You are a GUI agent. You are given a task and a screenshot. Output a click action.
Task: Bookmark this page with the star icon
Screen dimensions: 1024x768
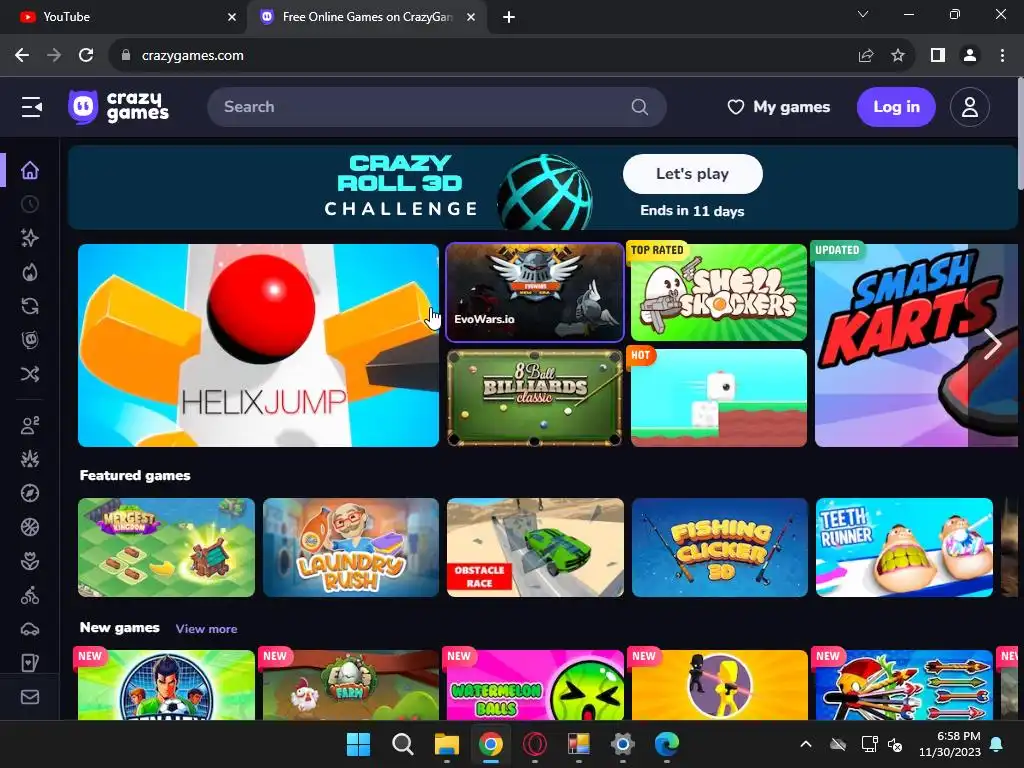point(898,56)
